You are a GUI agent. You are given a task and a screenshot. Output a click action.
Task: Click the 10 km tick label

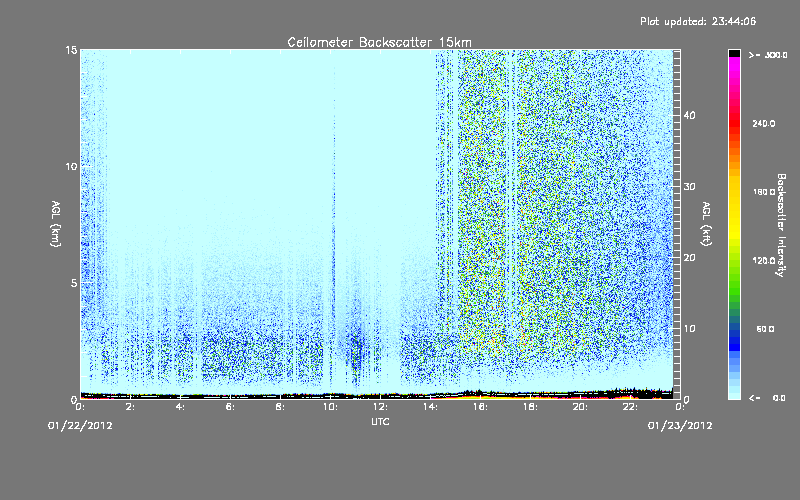[71, 166]
